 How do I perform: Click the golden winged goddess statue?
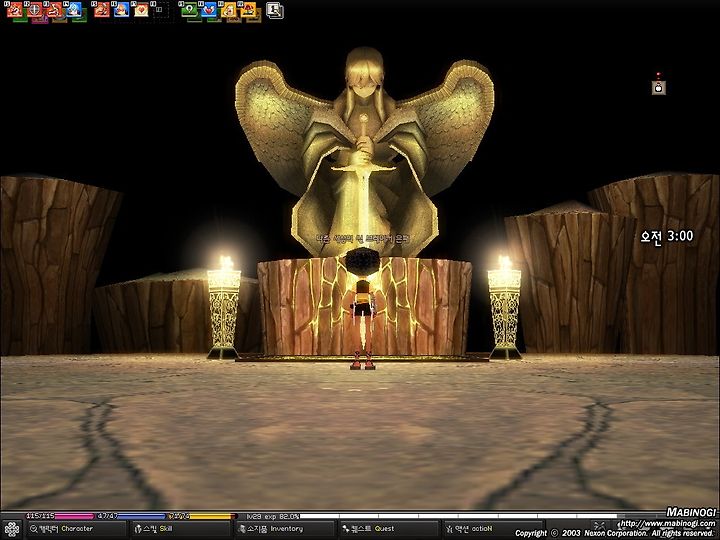click(x=364, y=152)
